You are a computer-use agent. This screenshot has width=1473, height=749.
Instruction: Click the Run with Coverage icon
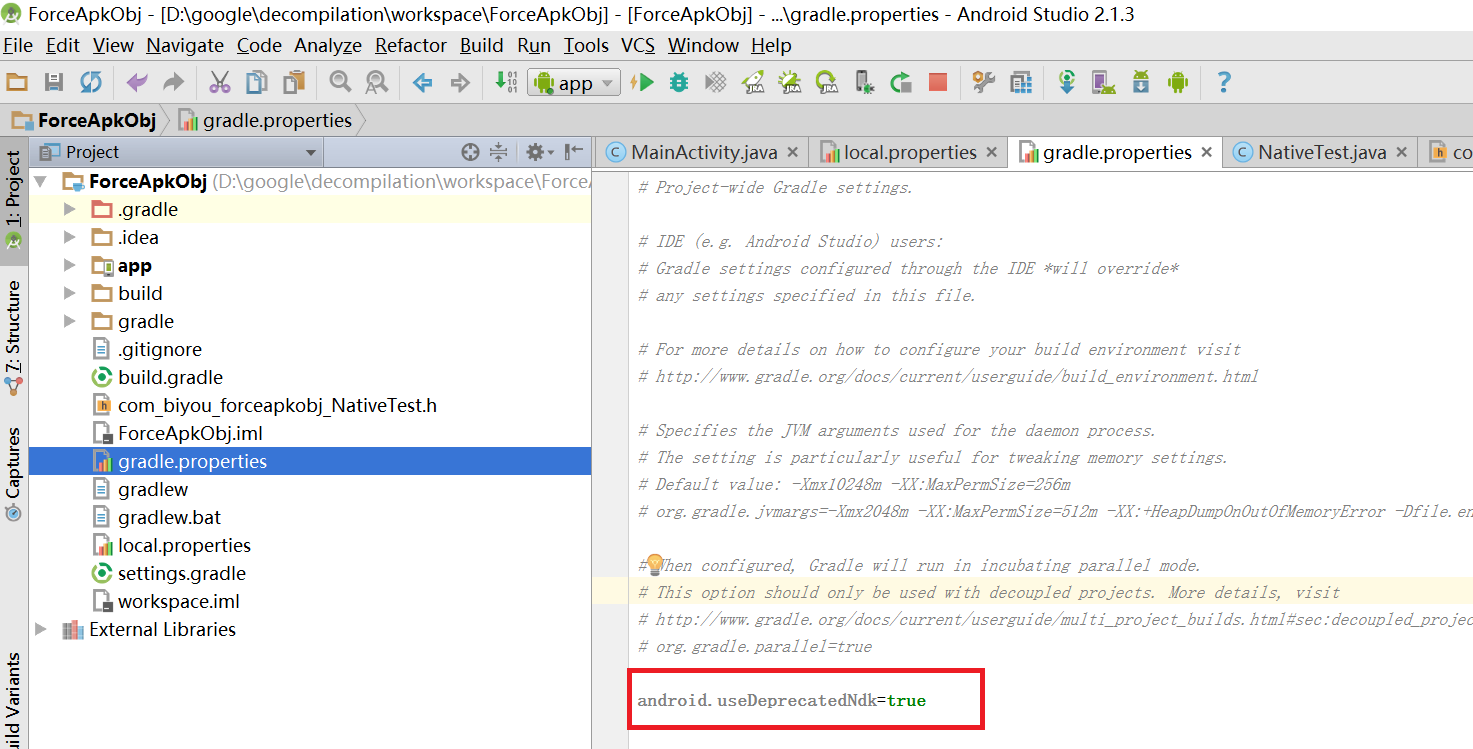point(716,82)
